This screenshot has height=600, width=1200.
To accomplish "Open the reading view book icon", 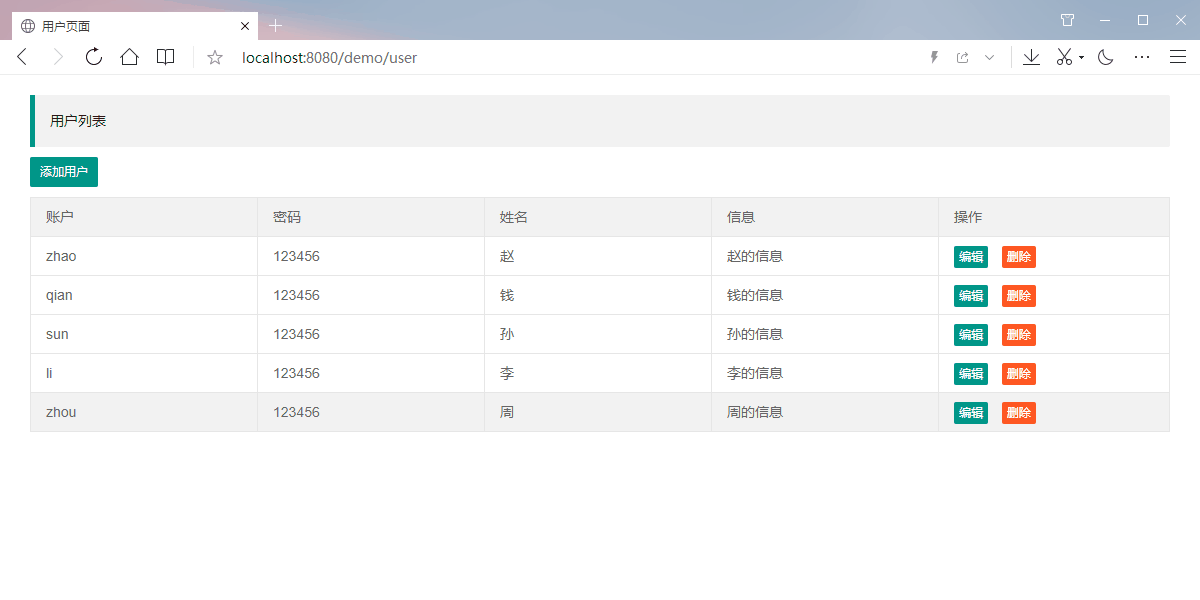I will point(165,57).
